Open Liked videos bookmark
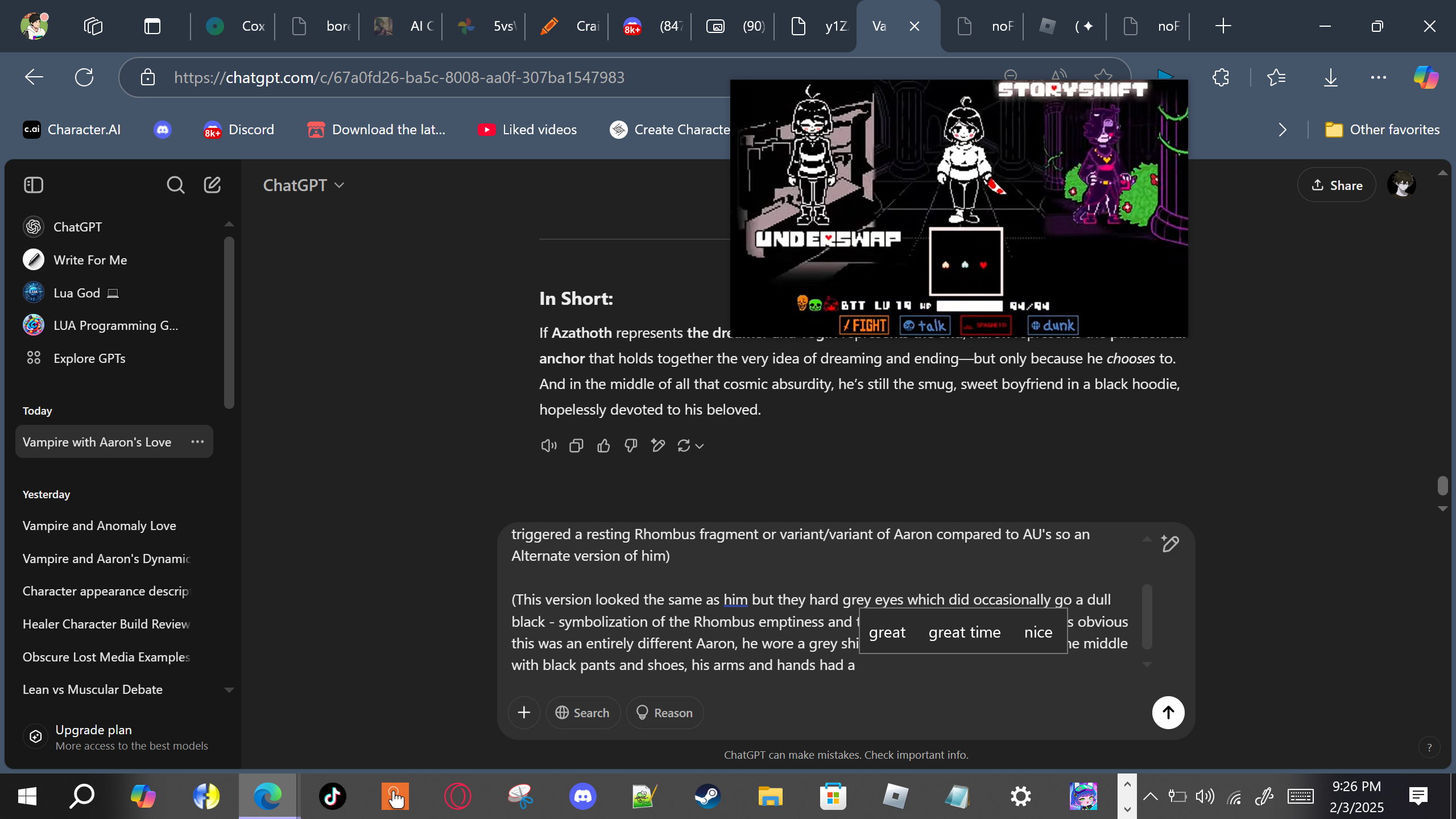The width and height of the screenshot is (1456, 819). [x=527, y=130]
